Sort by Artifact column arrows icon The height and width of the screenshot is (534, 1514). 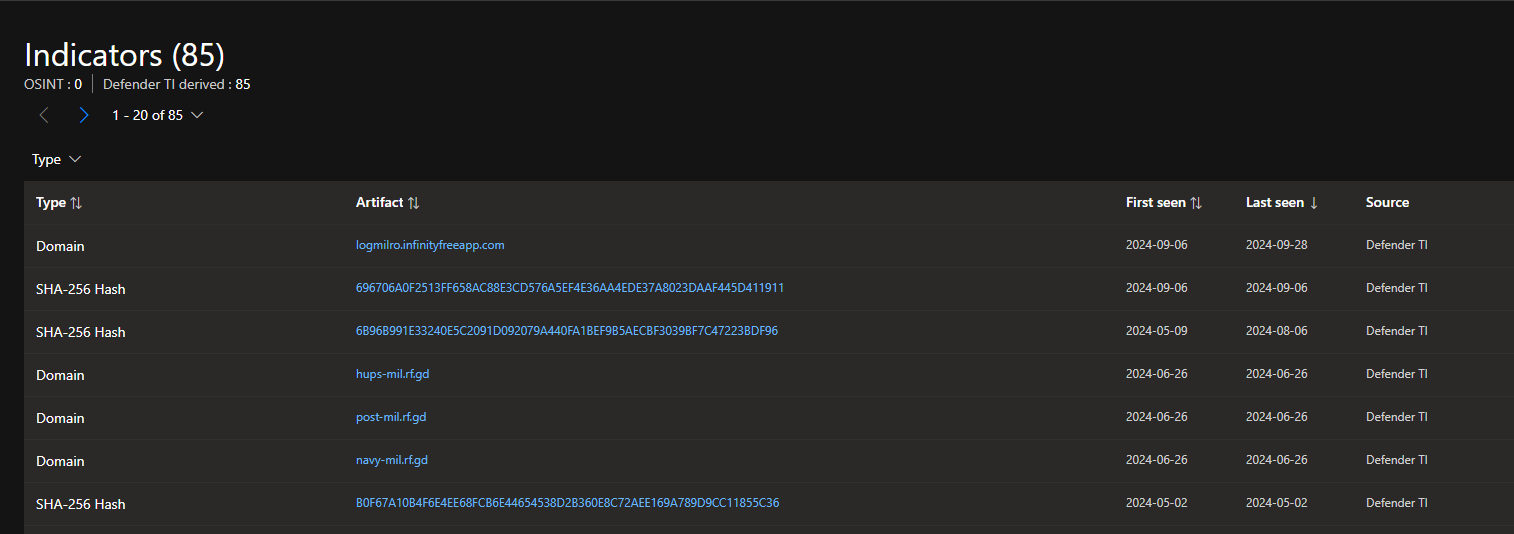pos(414,203)
